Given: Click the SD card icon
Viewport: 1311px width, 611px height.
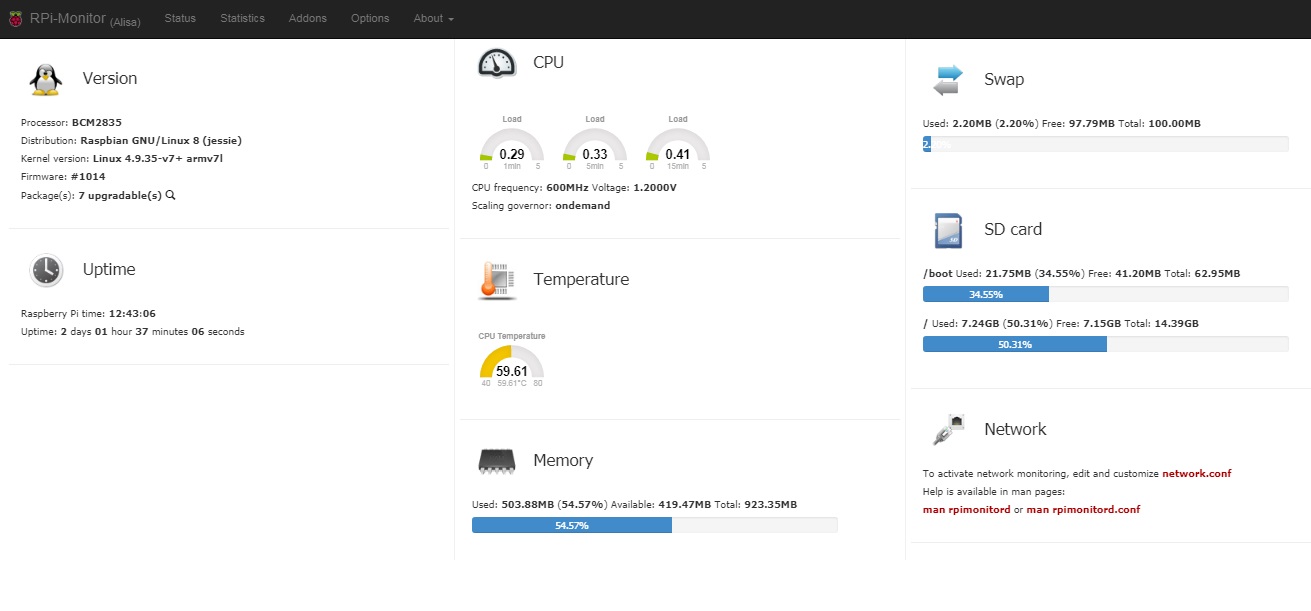Looking at the screenshot, I should (947, 230).
